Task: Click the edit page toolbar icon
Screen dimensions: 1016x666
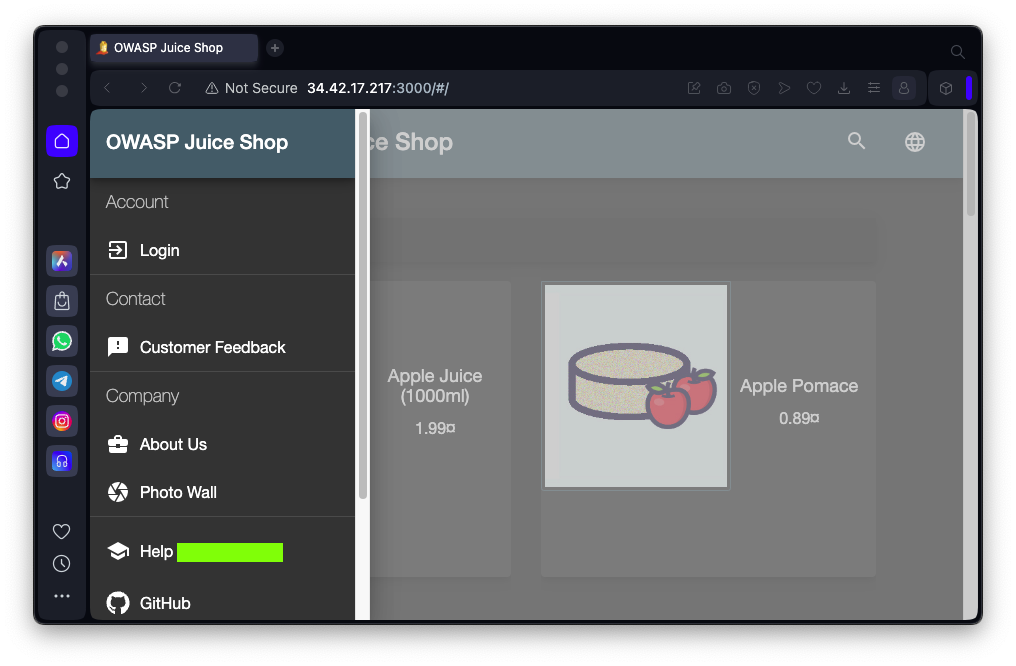Action: (x=694, y=88)
